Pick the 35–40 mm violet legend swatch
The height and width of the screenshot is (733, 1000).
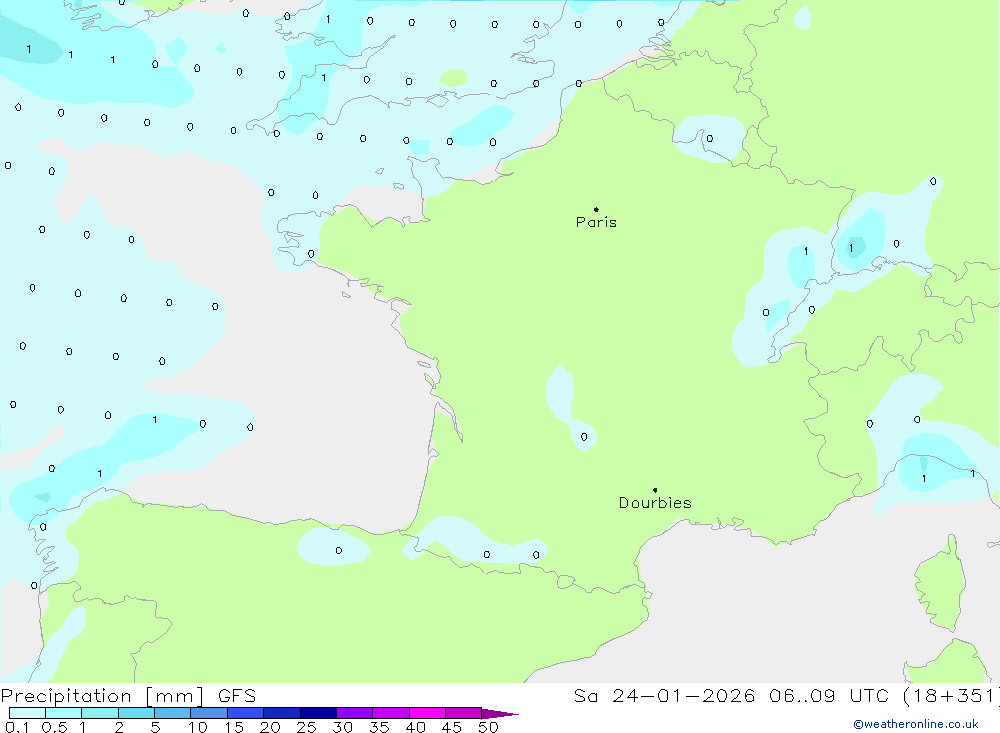[391, 713]
